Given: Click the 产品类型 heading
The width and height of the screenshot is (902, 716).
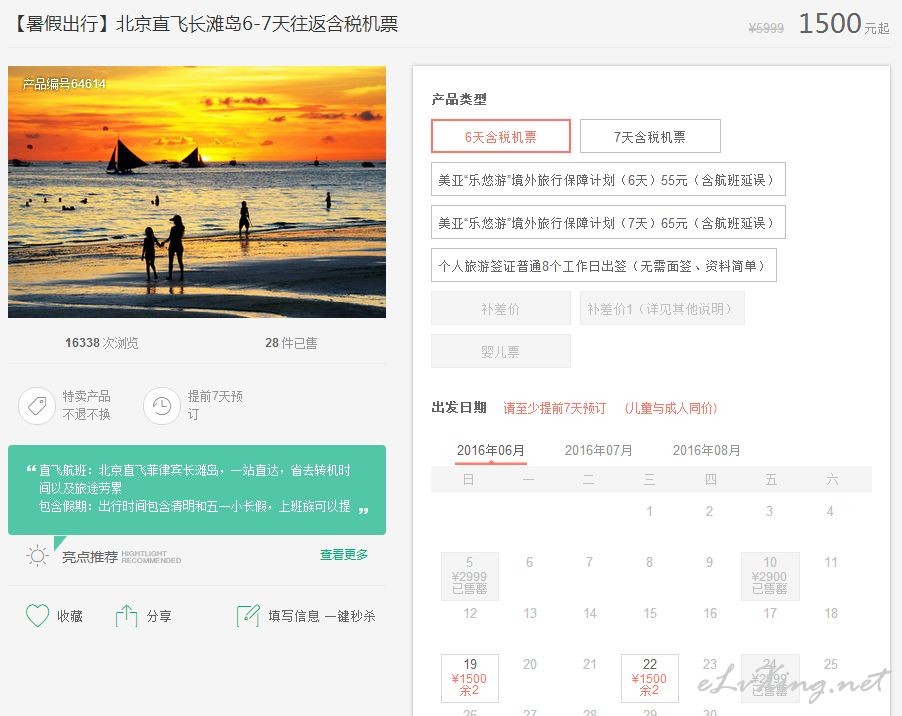Looking at the screenshot, I should pyautogui.click(x=459, y=99).
